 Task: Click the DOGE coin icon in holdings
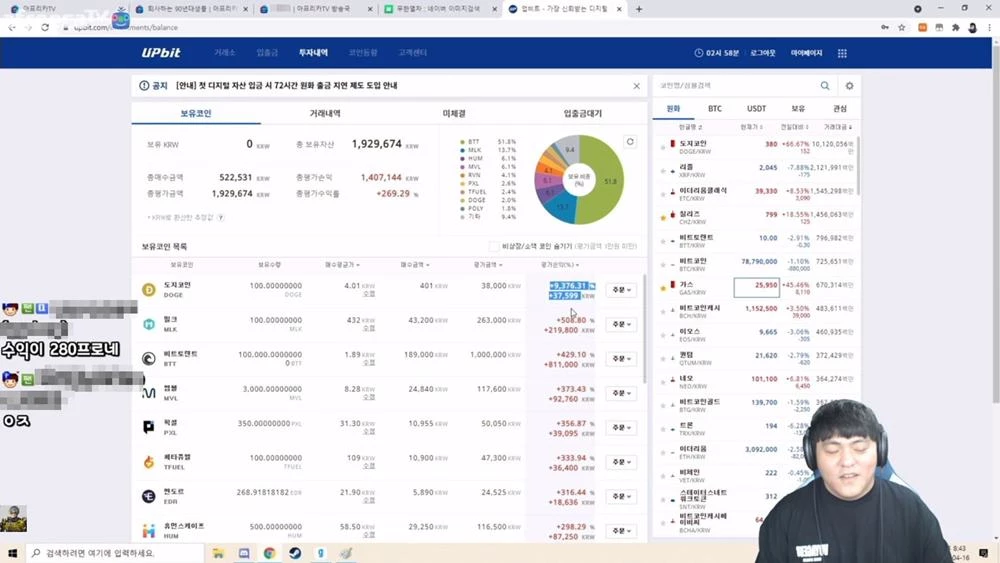coord(148,290)
